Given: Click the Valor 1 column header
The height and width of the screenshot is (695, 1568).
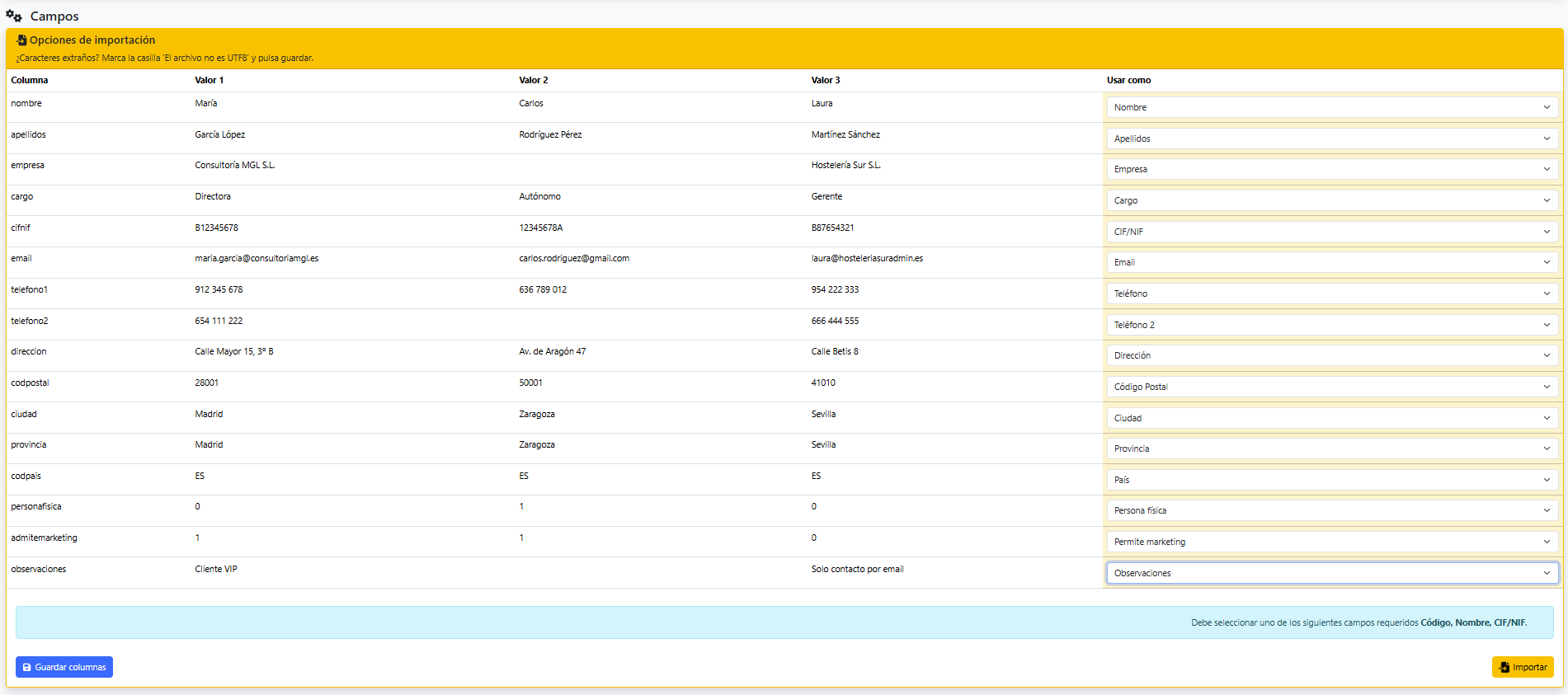Looking at the screenshot, I should click(210, 80).
